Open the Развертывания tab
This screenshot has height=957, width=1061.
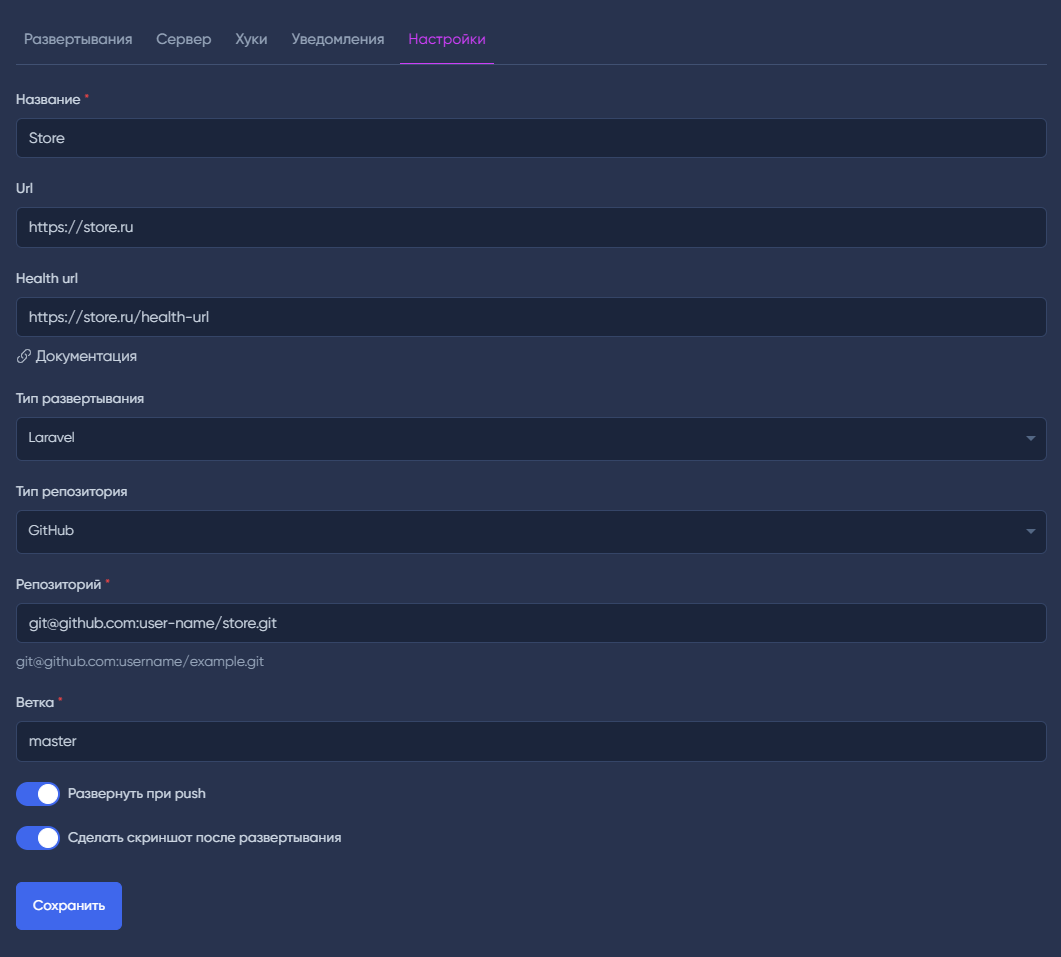78,39
